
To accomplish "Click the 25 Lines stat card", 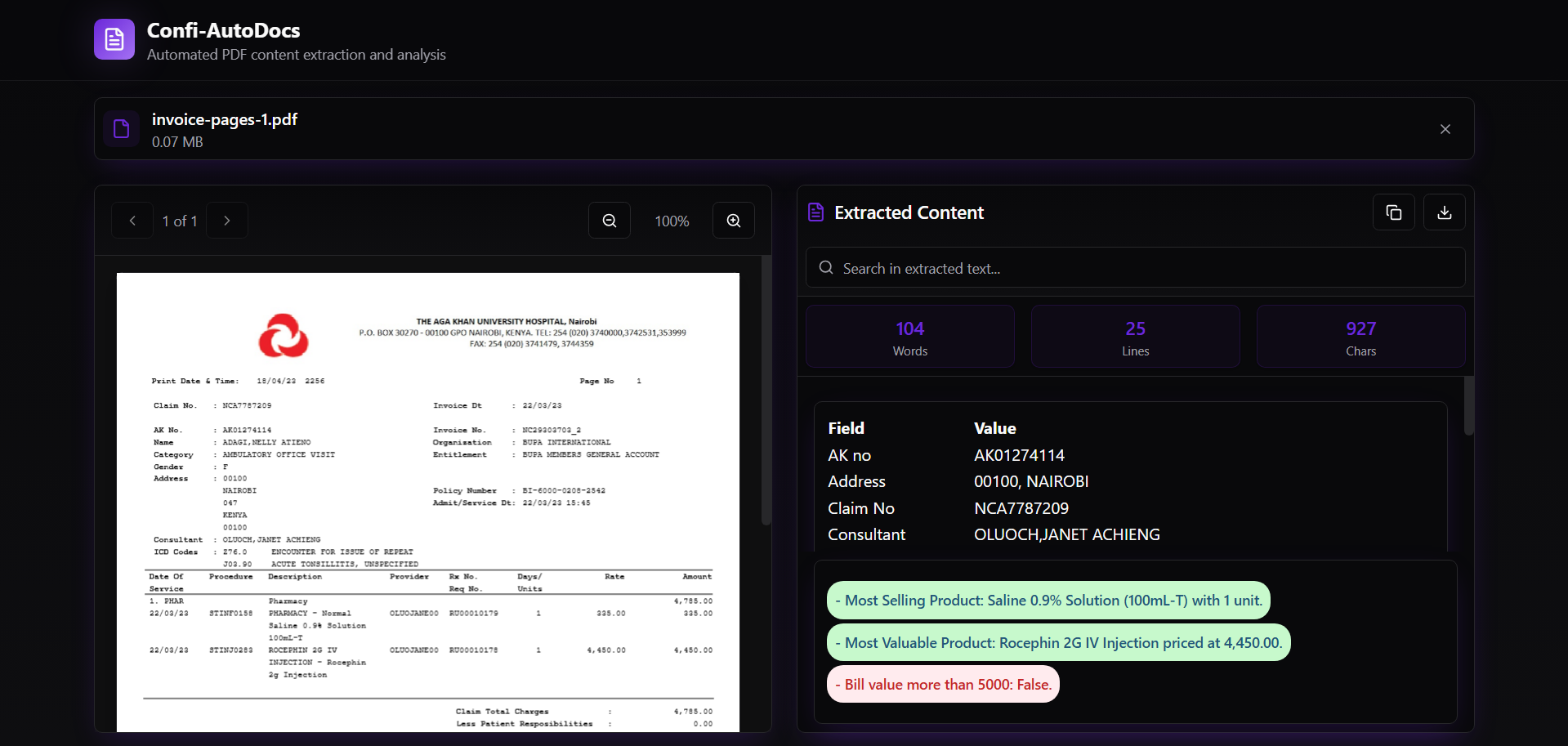I will (x=1136, y=337).
